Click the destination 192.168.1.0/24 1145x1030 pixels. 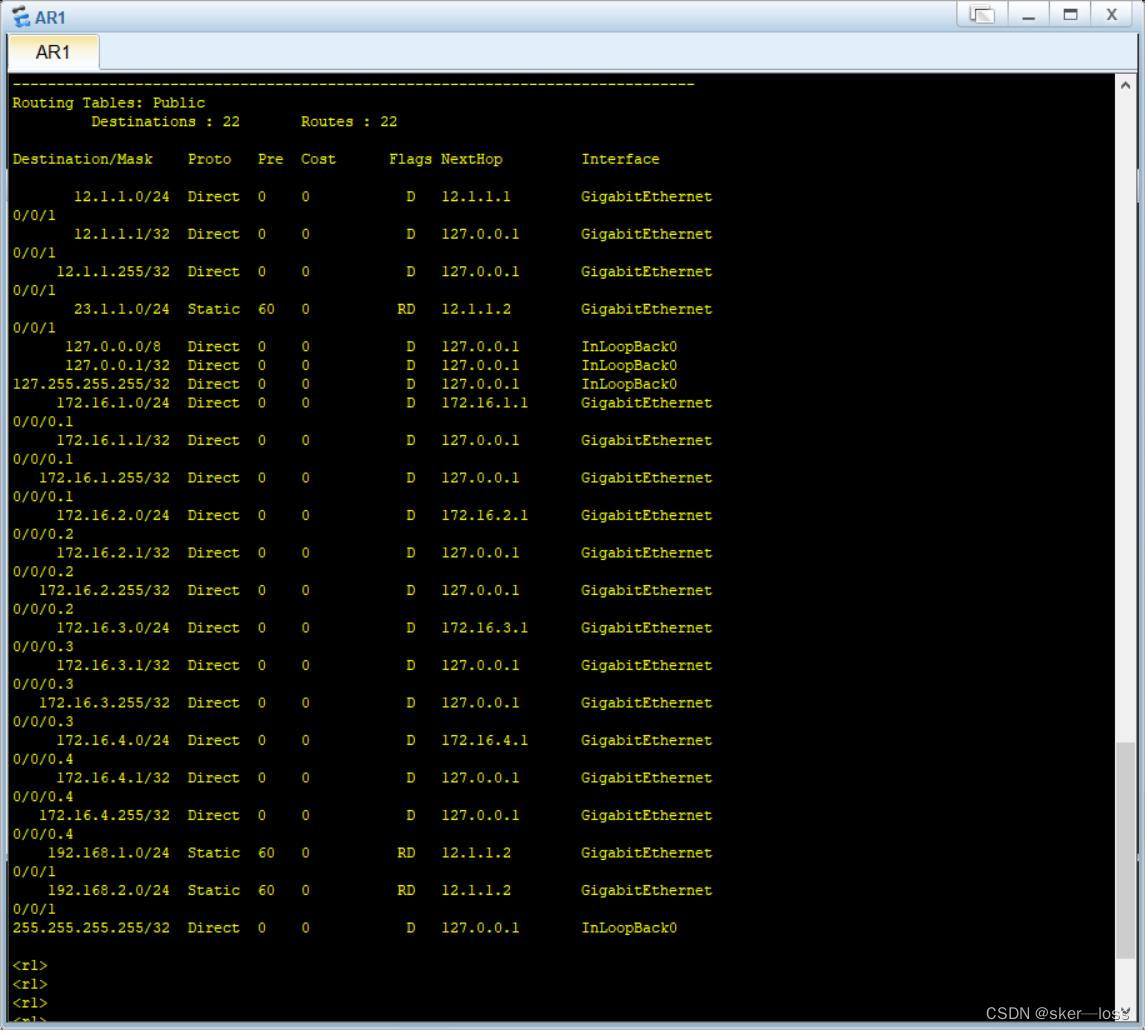tap(108, 853)
